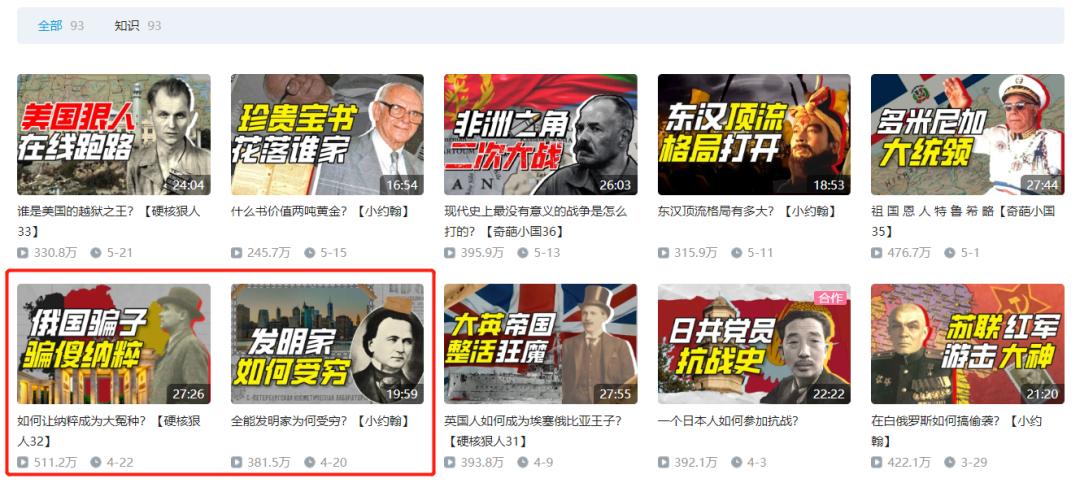The height and width of the screenshot is (483, 1080).
Task: Open the 东汉顶流格局打开 thumbnail
Action: pyautogui.click(x=754, y=134)
